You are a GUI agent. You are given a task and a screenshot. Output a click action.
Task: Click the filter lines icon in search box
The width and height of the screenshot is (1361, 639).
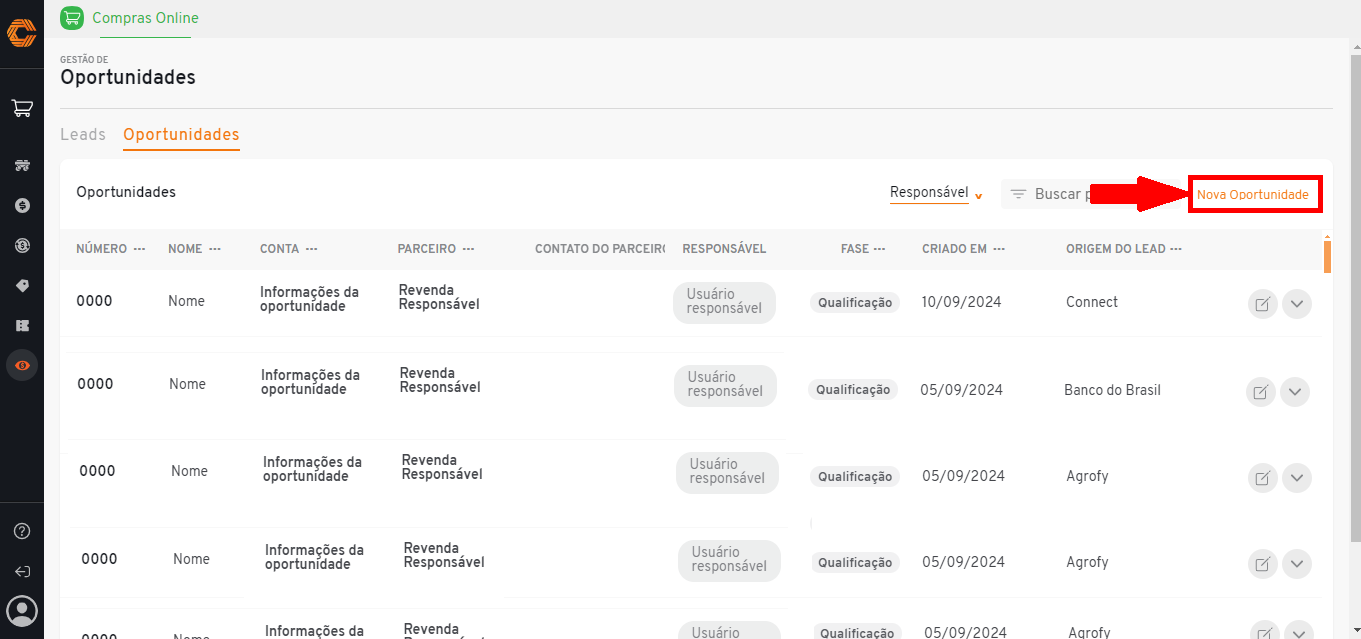point(1018,194)
